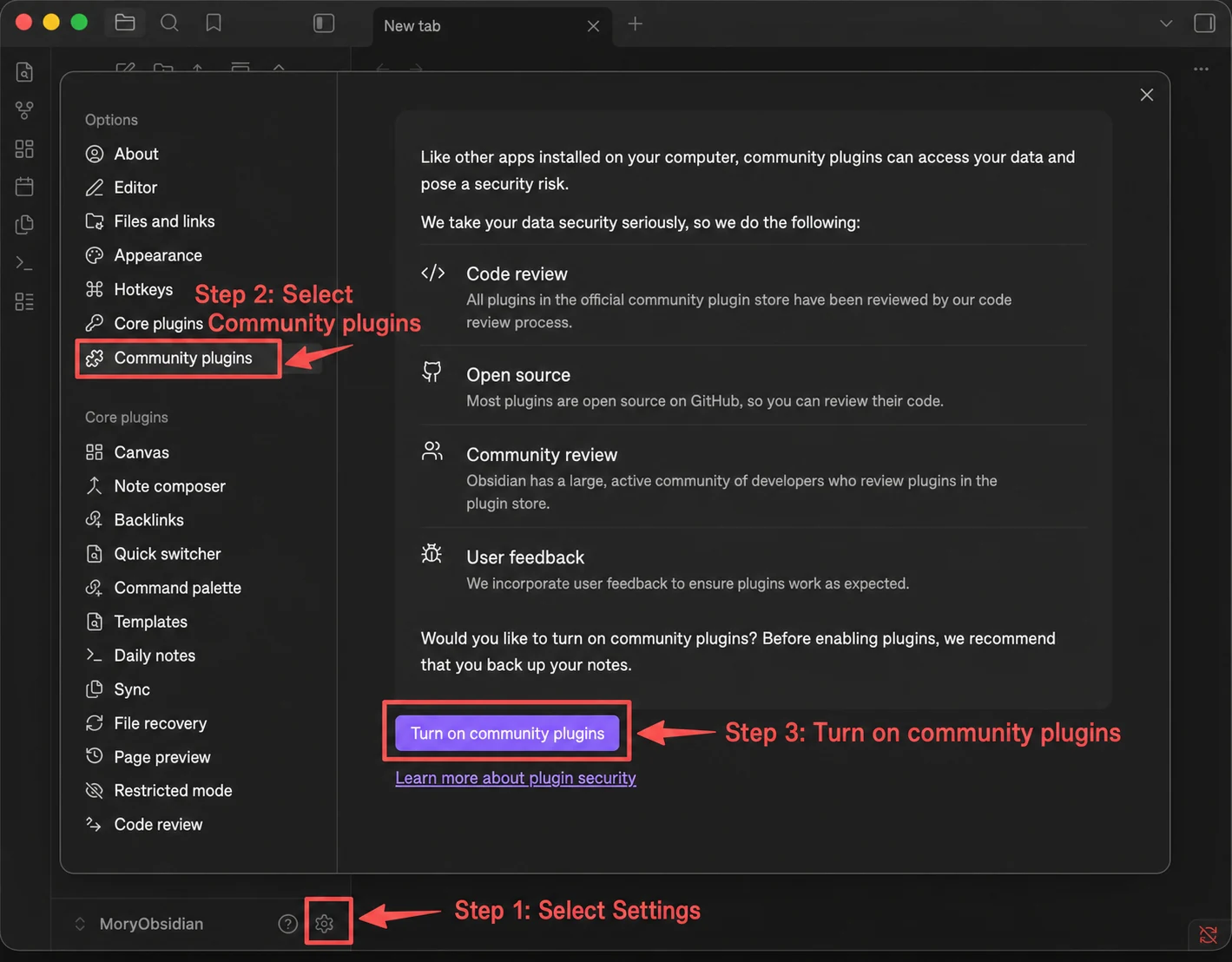Click Turn on community plugins button
1232x962 pixels.
(x=507, y=734)
